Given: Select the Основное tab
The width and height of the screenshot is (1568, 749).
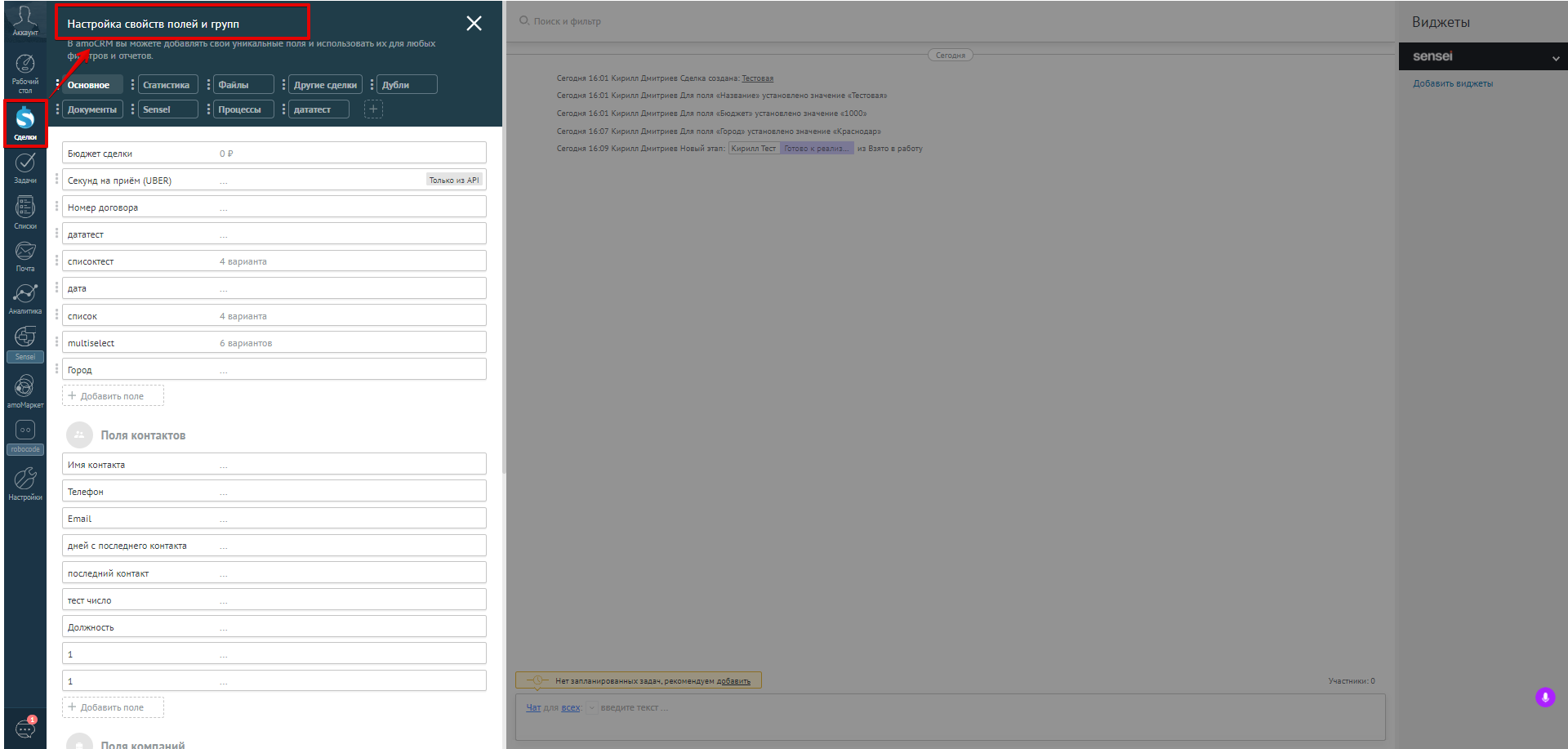Looking at the screenshot, I should [92, 84].
